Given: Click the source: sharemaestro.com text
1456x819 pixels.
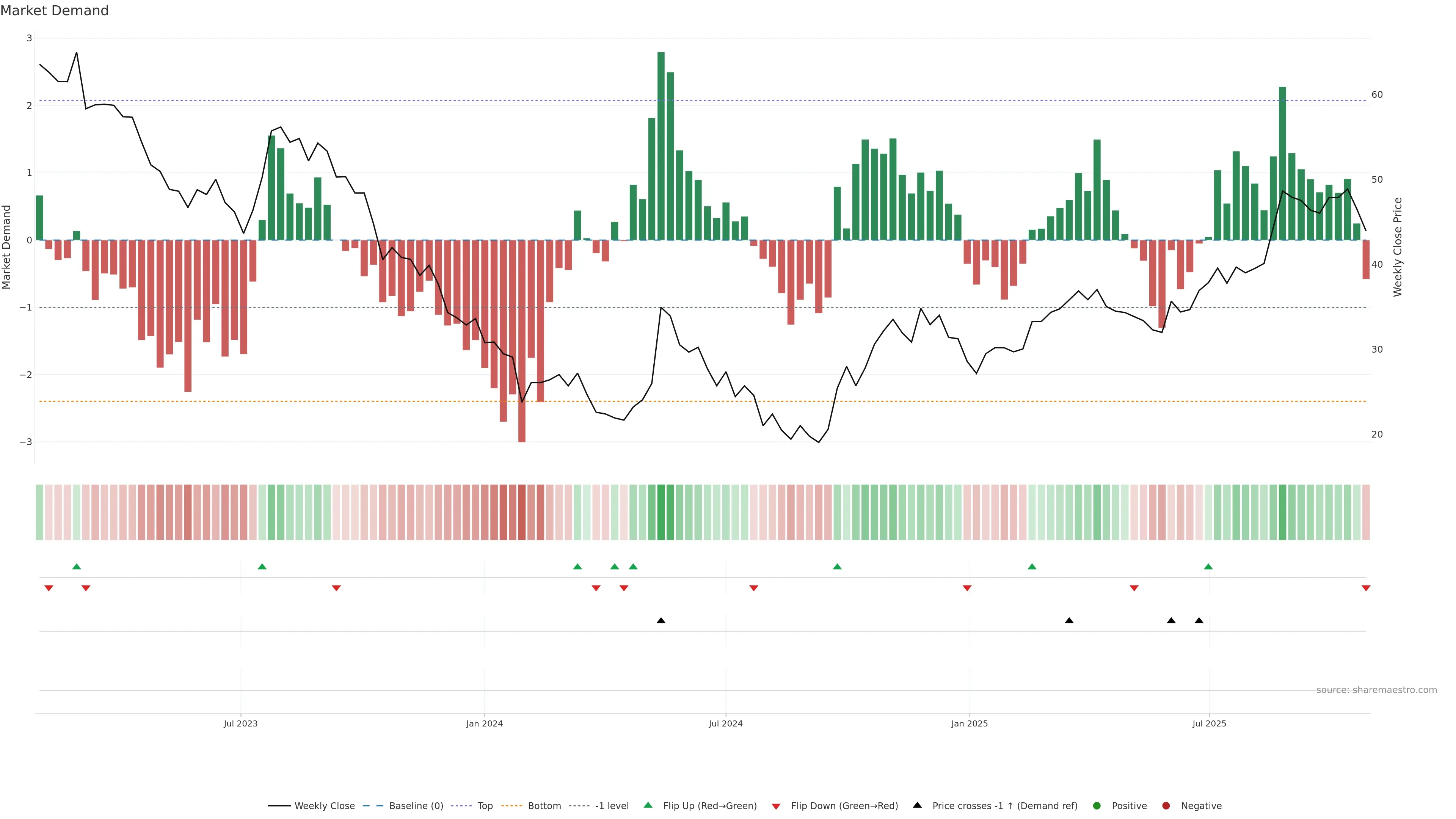Looking at the screenshot, I should point(1376,690).
